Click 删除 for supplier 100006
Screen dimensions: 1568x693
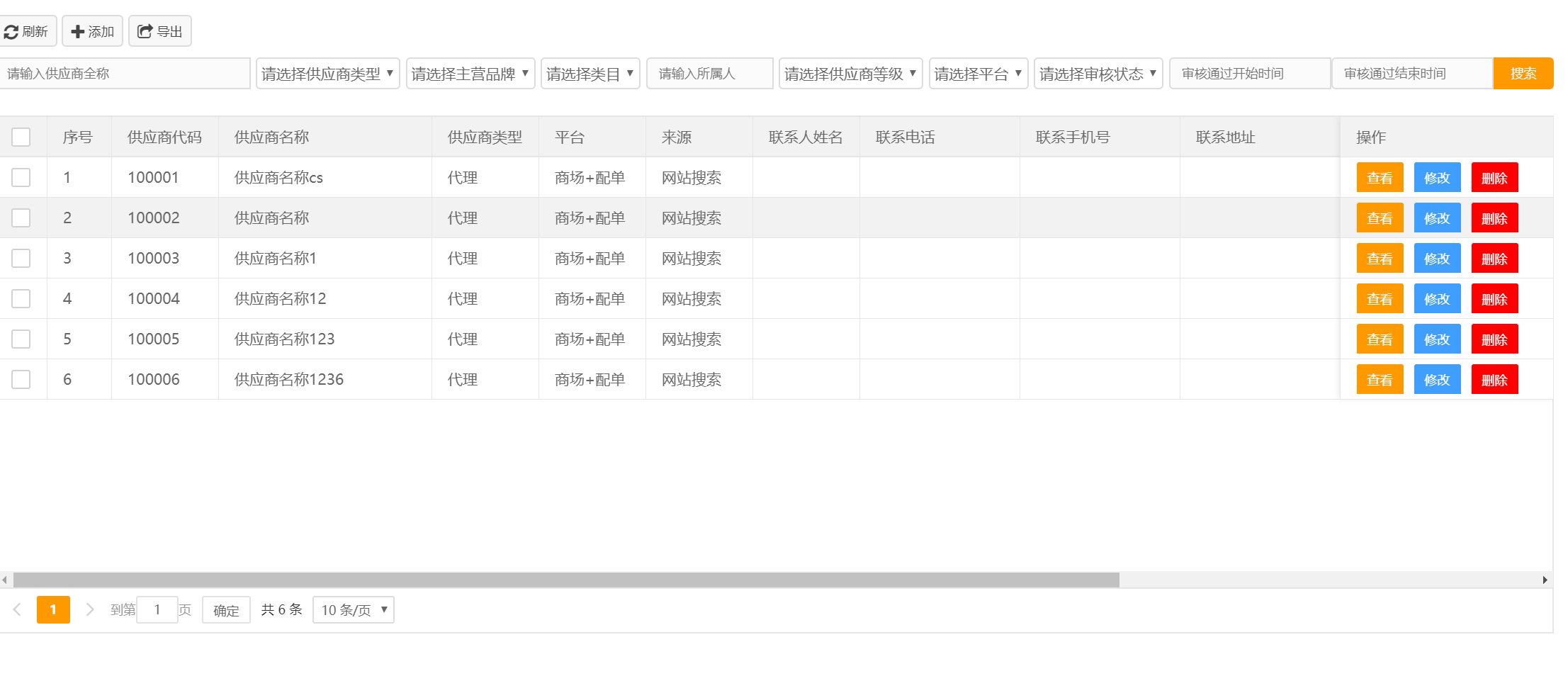tap(1494, 379)
